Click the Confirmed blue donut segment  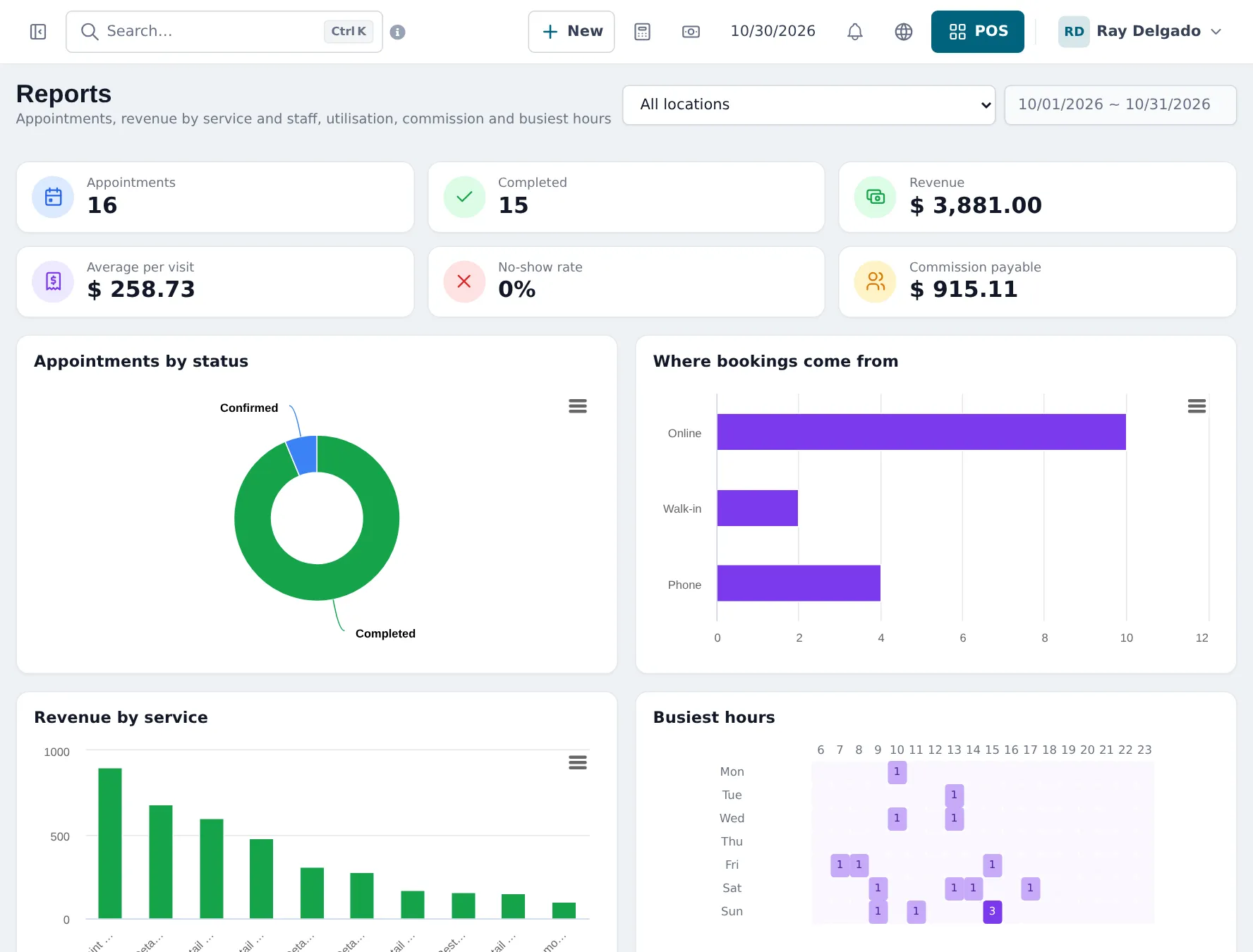click(304, 455)
